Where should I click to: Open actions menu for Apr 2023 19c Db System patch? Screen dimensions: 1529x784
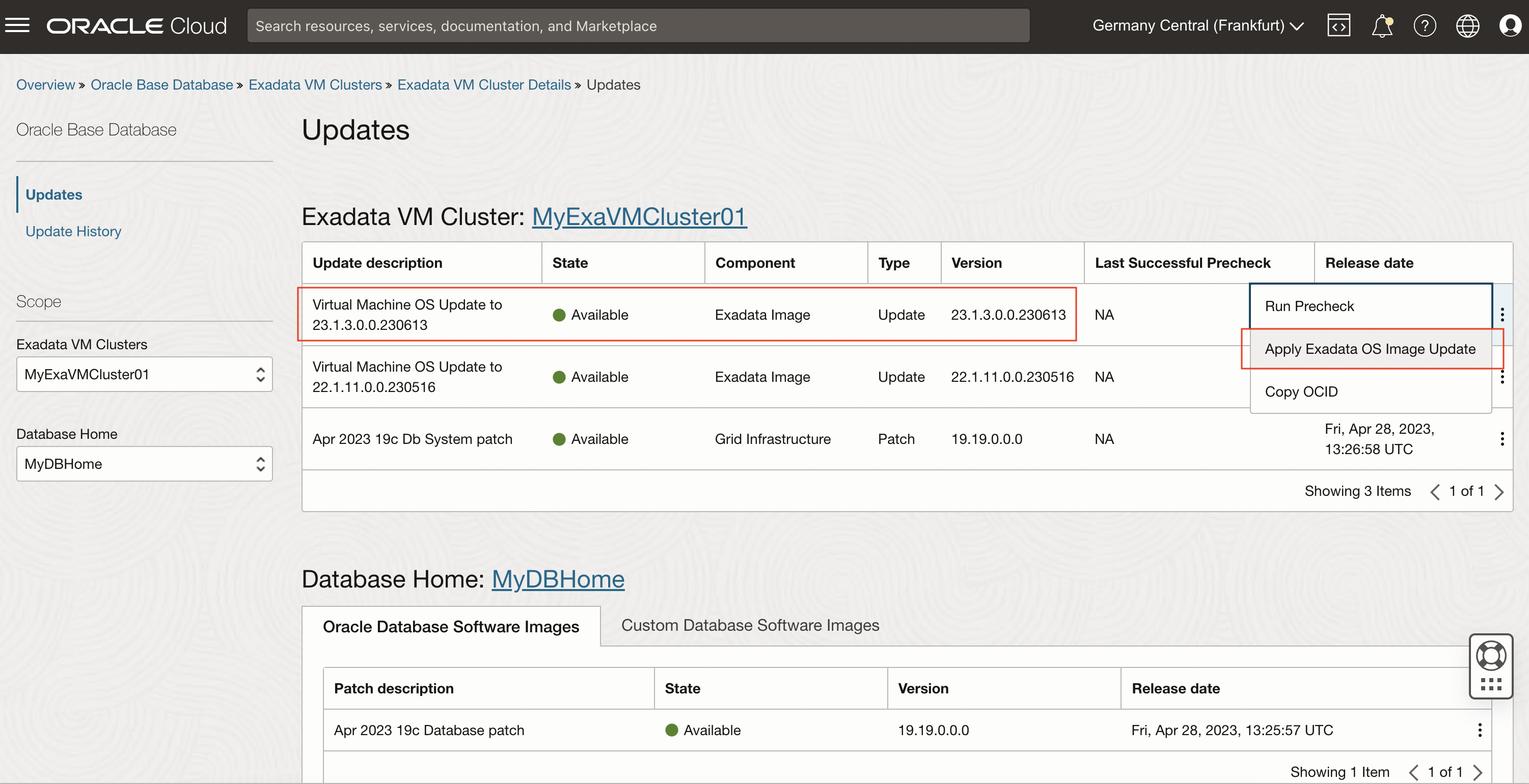pyautogui.click(x=1501, y=439)
